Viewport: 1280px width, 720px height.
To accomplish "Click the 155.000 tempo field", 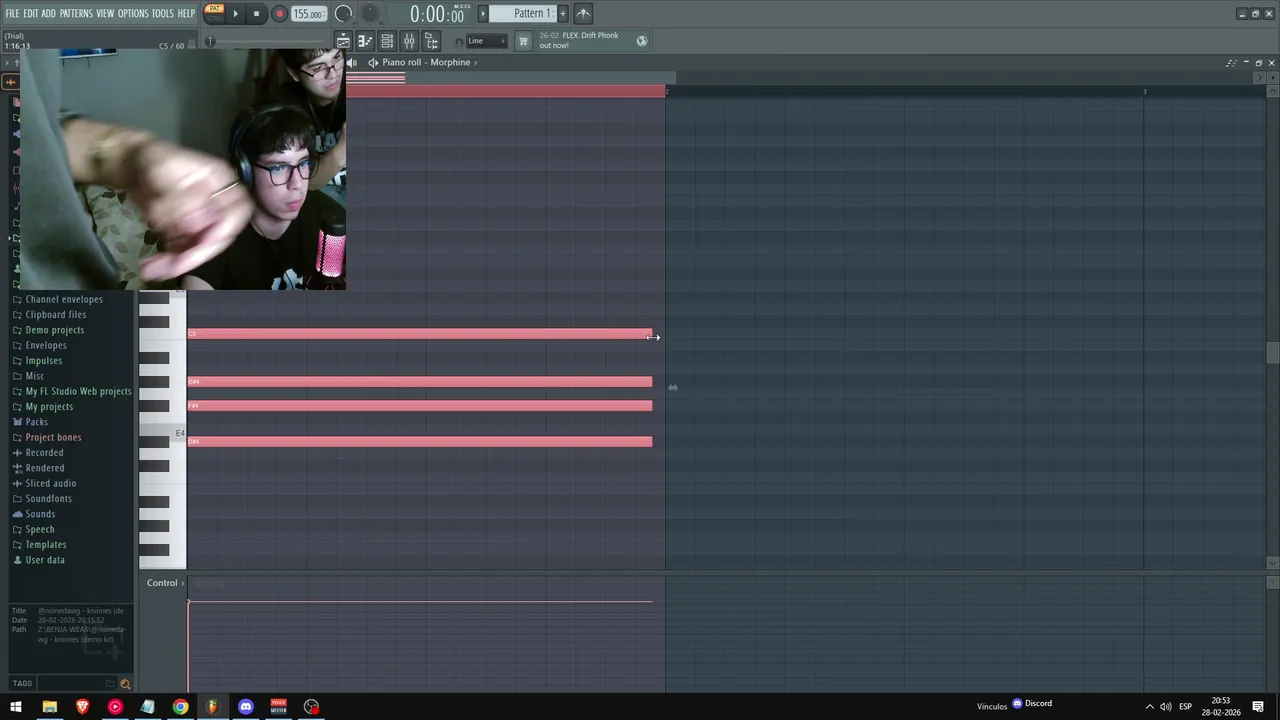I will (x=308, y=14).
